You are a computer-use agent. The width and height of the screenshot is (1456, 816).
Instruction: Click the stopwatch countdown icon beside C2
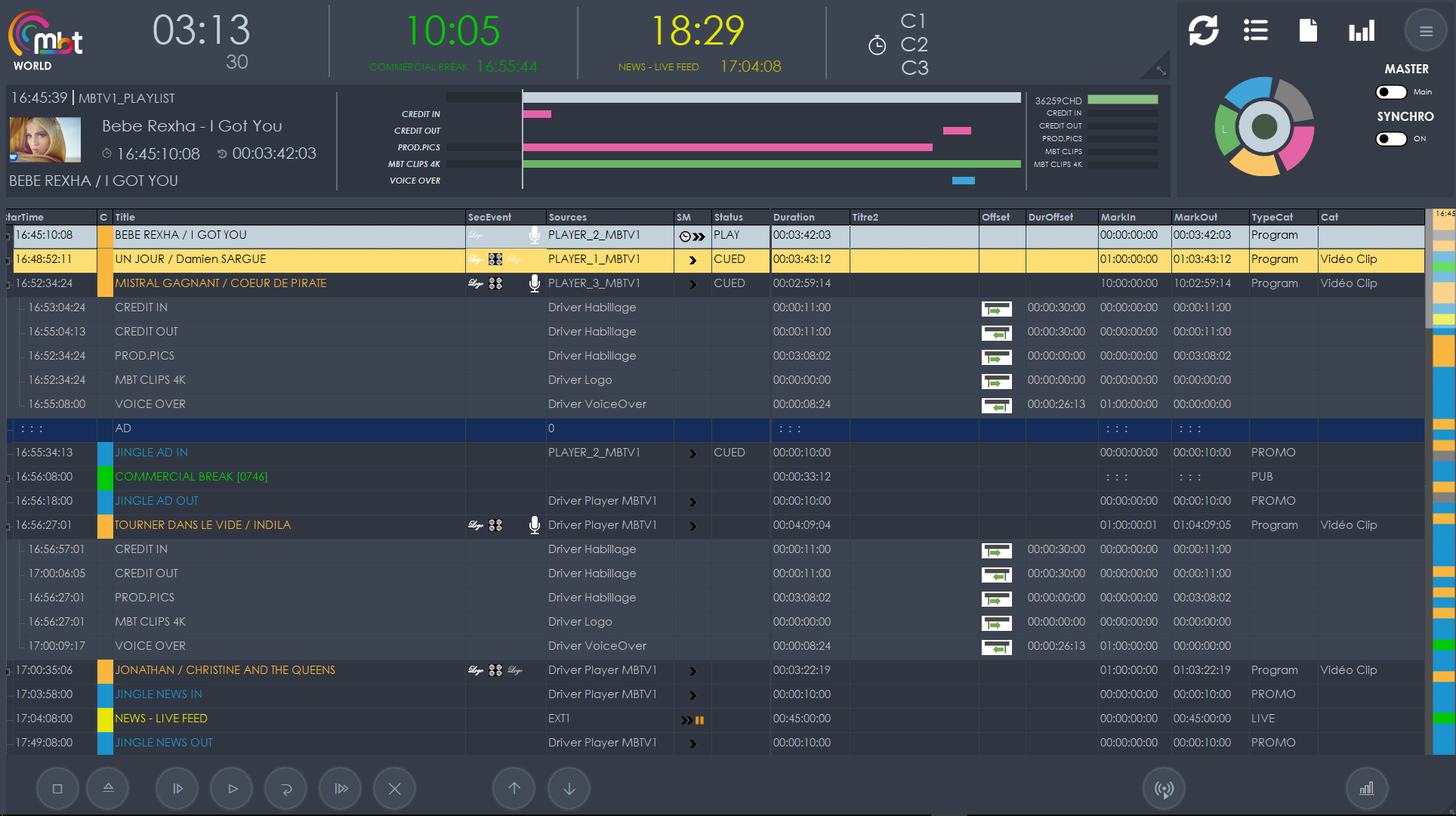point(877,45)
